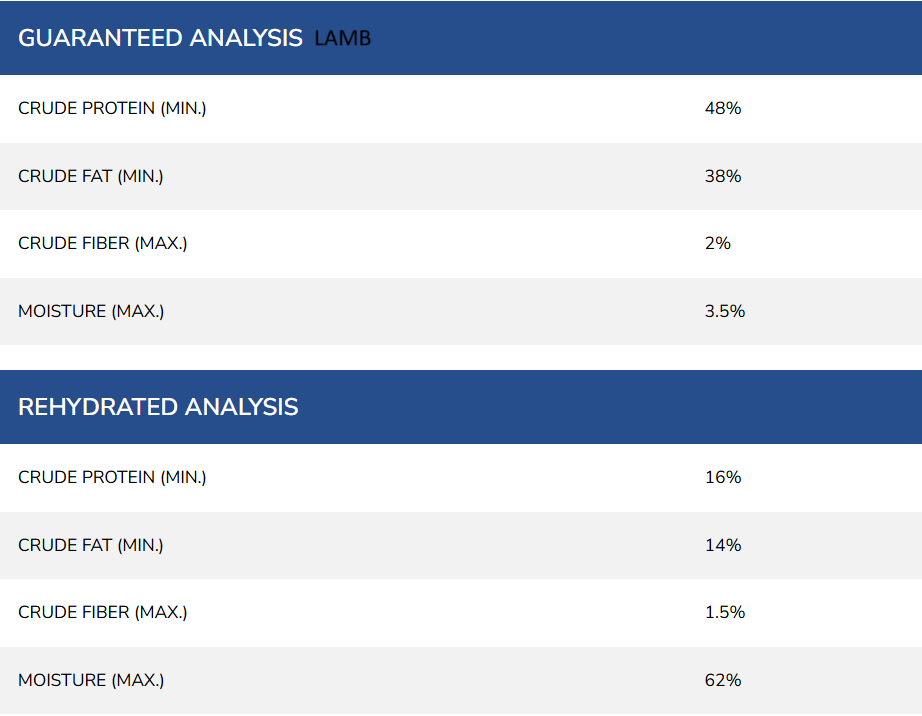This screenshot has width=922, height=716.
Task: Select Crude Protein label under Rehydrated Analysis
Action: pos(112,477)
